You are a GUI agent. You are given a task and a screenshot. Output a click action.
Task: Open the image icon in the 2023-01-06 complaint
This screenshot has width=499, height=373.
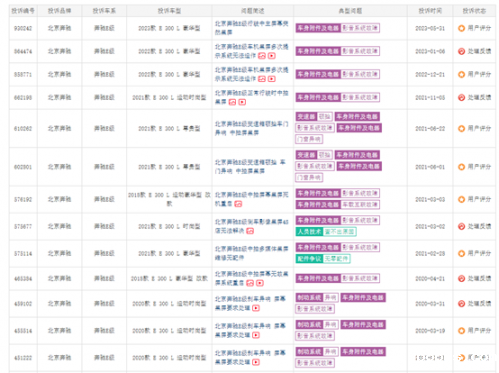pos(262,56)
